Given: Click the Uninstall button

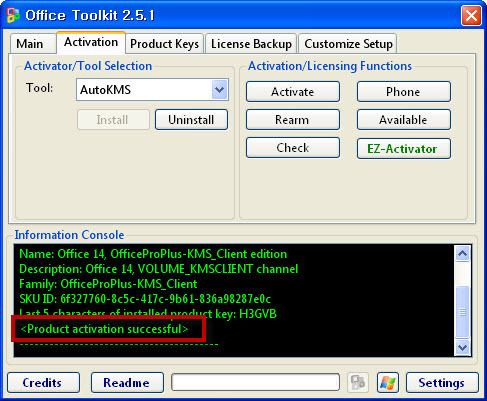Looking at the screenshot, I should point(191,120).
